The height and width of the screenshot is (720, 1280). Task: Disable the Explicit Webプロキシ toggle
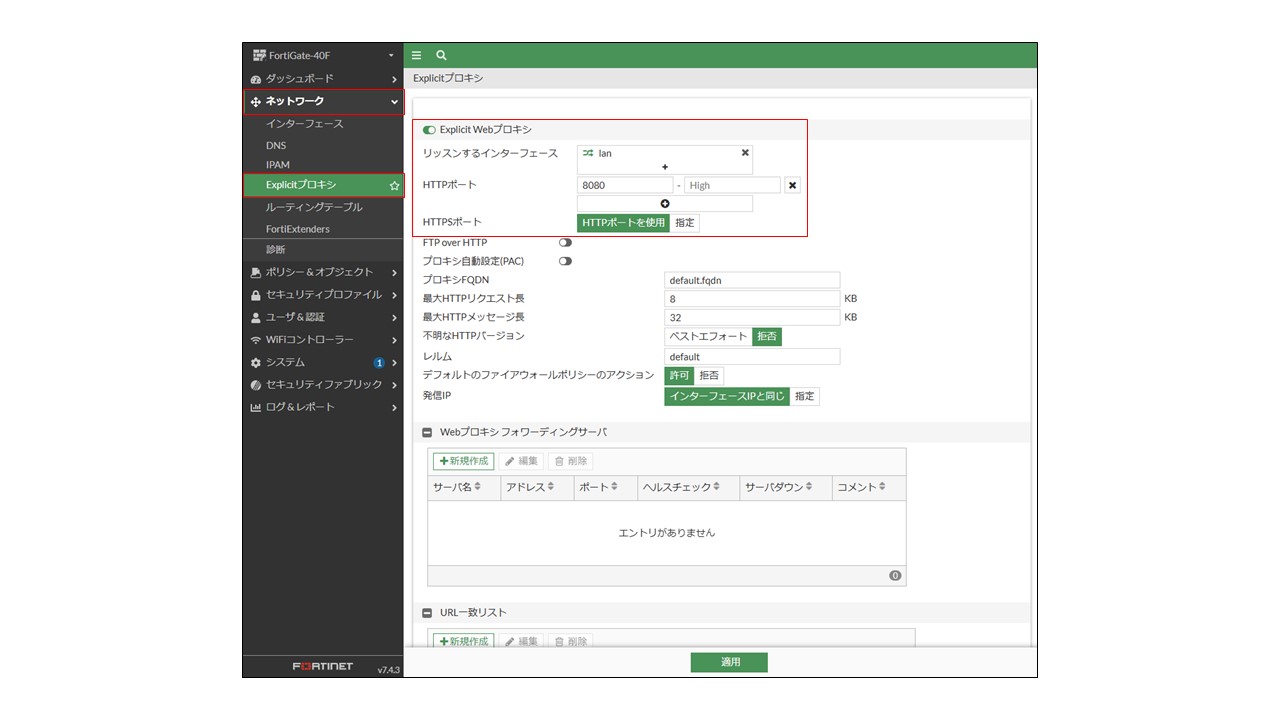point(430,130)
